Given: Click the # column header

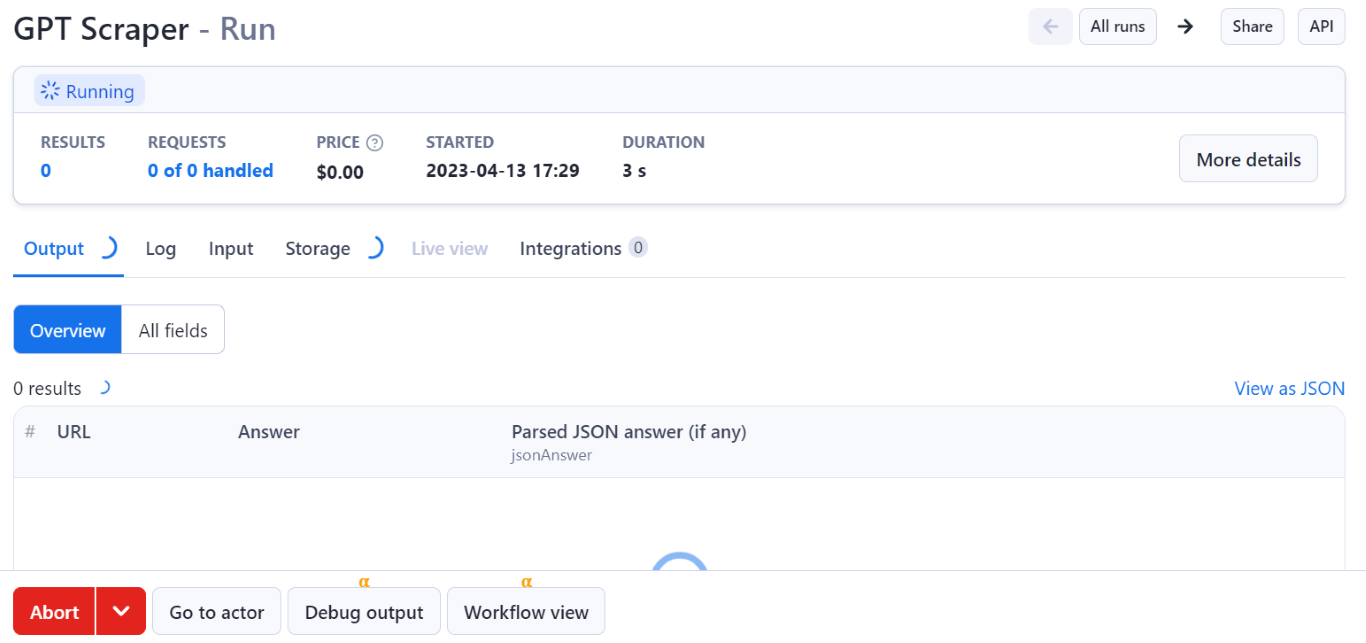Looking at the screenshot, I should [30, 432].
